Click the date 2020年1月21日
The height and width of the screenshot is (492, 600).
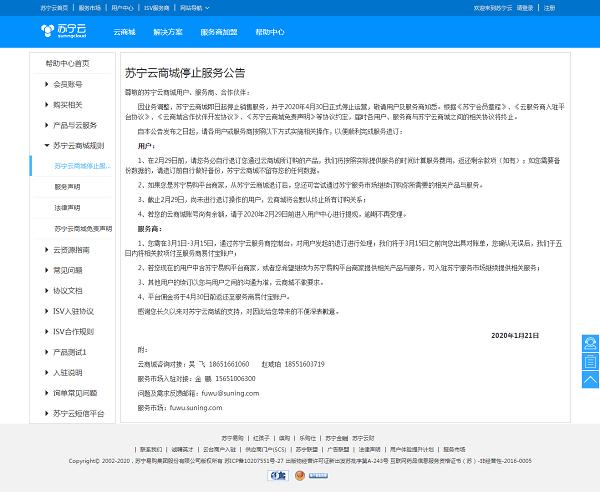tap(515, 336)
